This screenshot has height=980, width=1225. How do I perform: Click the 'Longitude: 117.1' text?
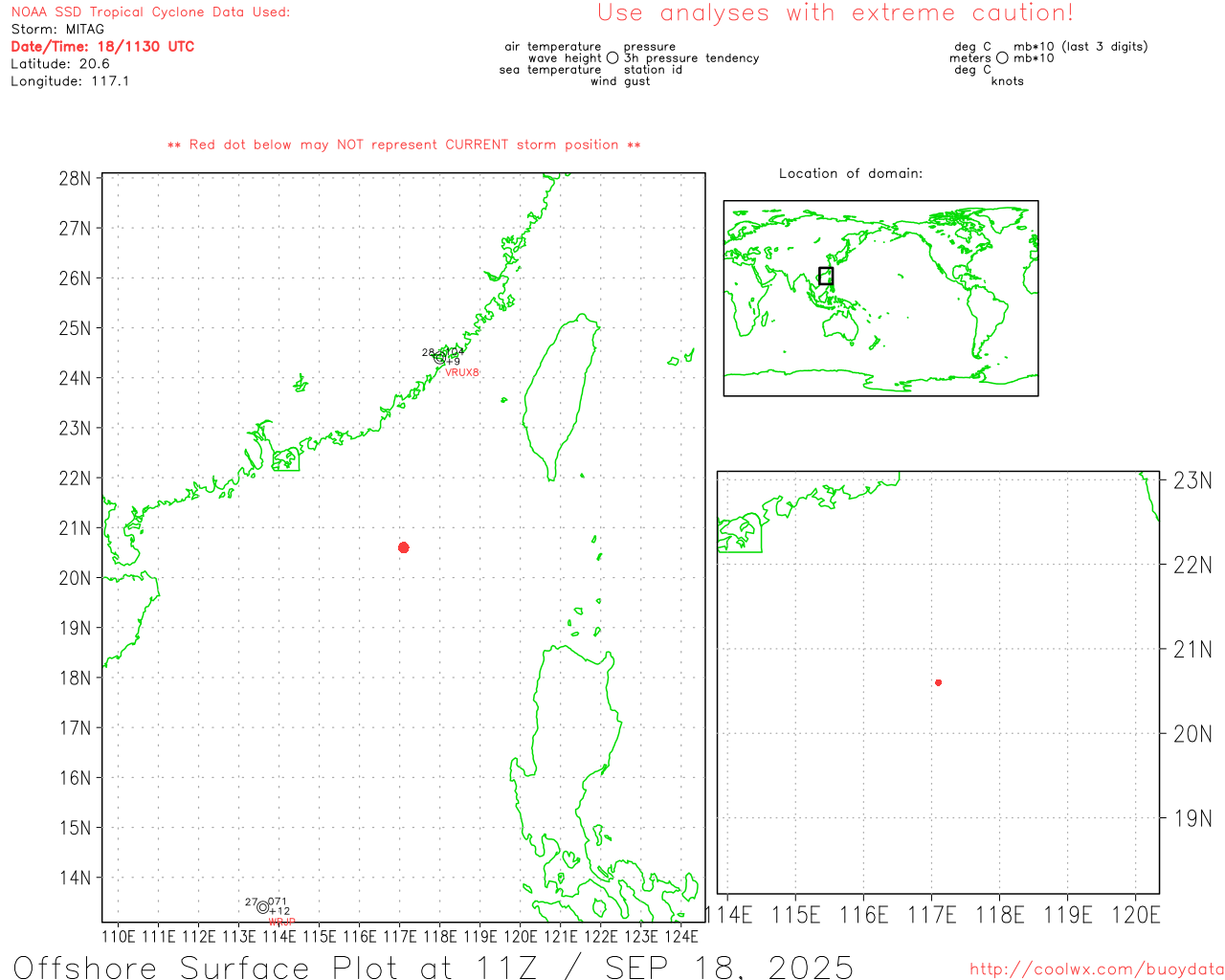click(70, 81)
